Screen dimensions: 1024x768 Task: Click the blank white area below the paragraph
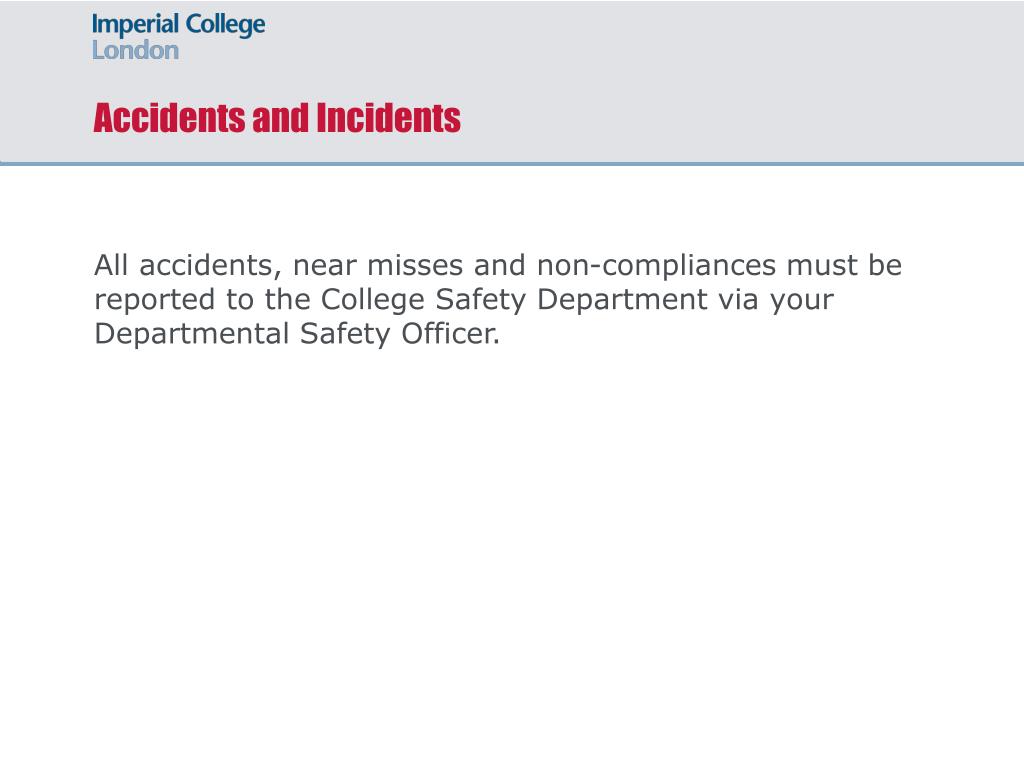pos(512,555)
